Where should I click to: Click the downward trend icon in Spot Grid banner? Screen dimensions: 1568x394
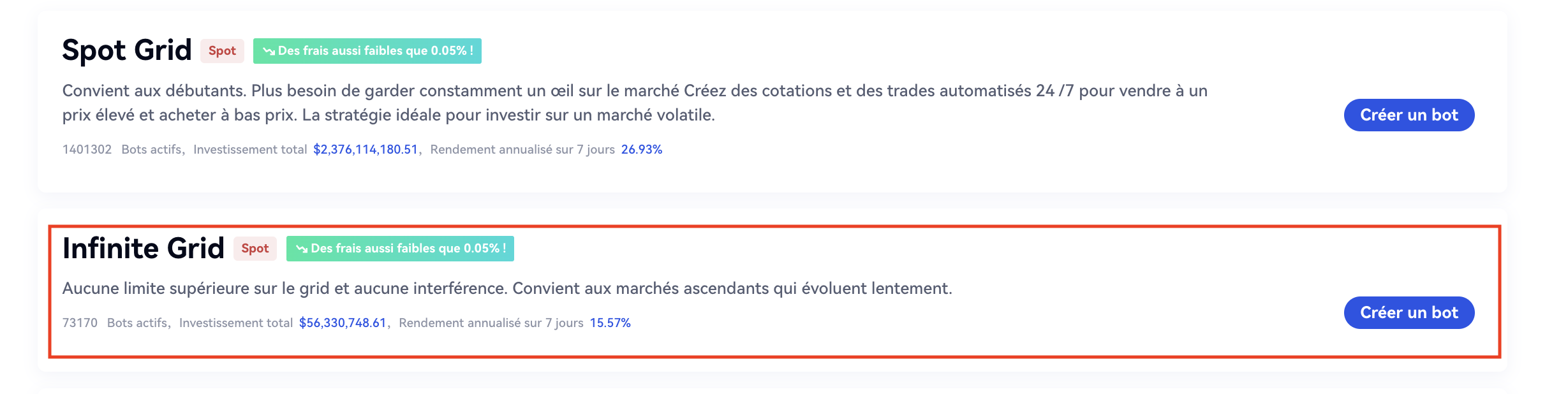pos(269,51)
